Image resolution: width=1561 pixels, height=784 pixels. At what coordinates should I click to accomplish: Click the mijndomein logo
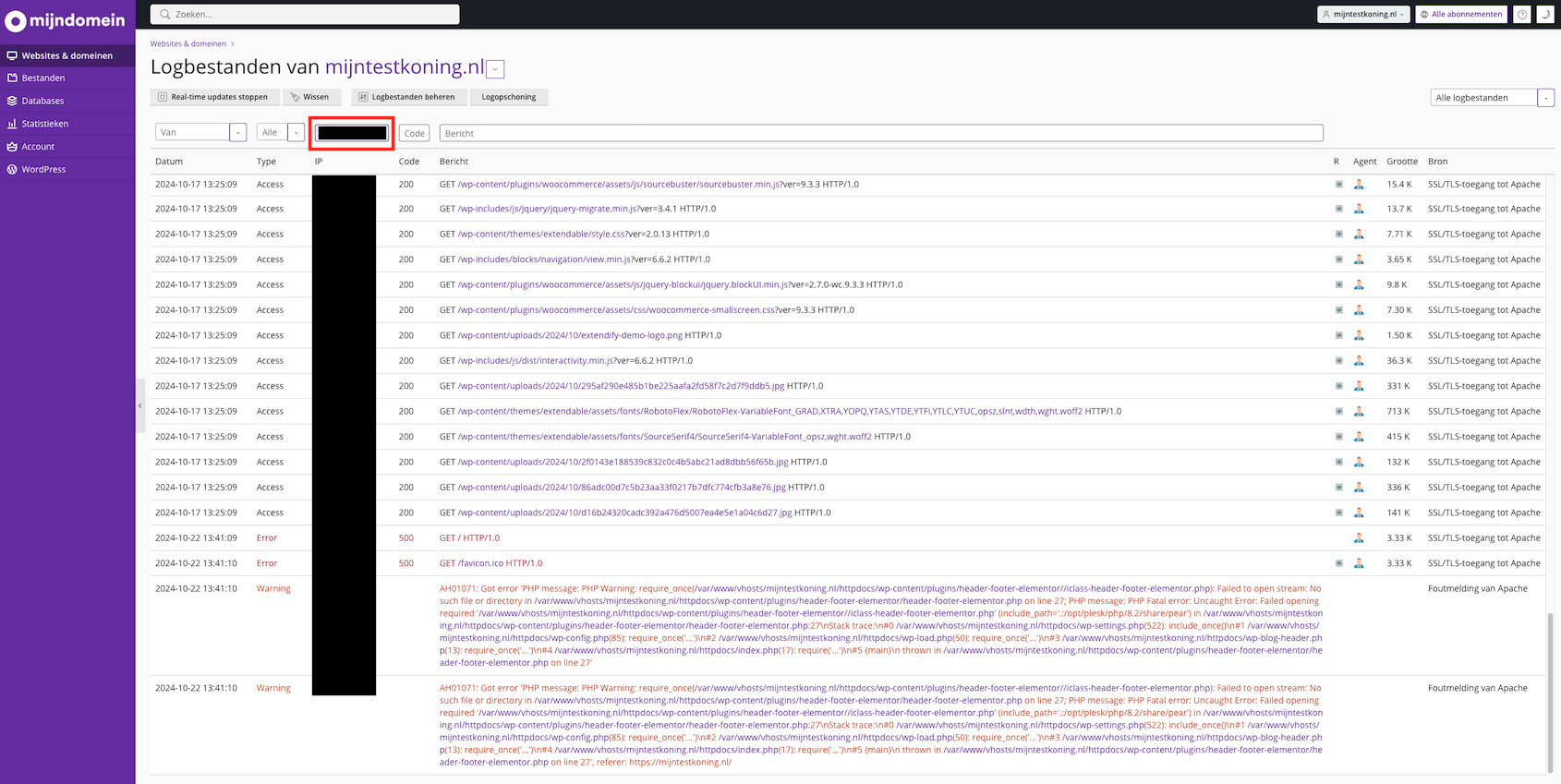(65, 20)
